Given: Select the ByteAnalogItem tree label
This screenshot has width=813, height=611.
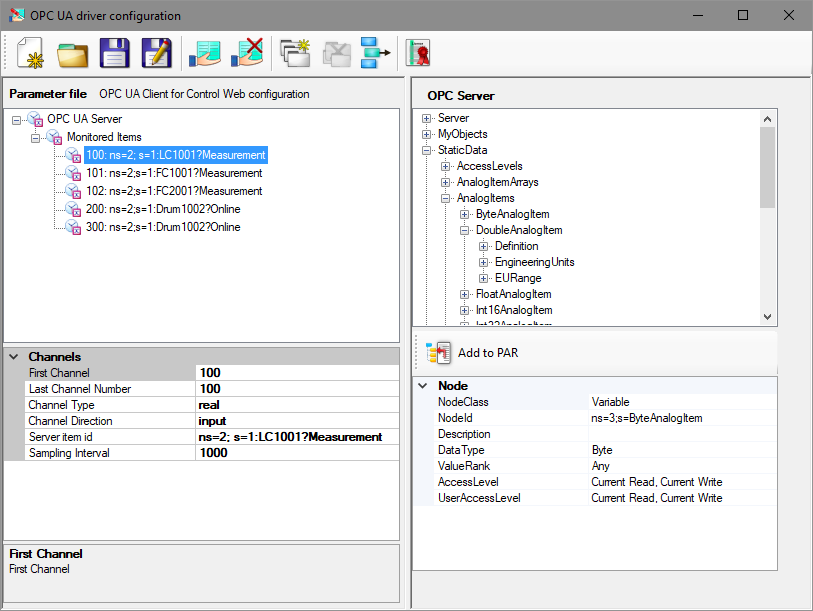Looking at the screenshot, I should 512,214.
